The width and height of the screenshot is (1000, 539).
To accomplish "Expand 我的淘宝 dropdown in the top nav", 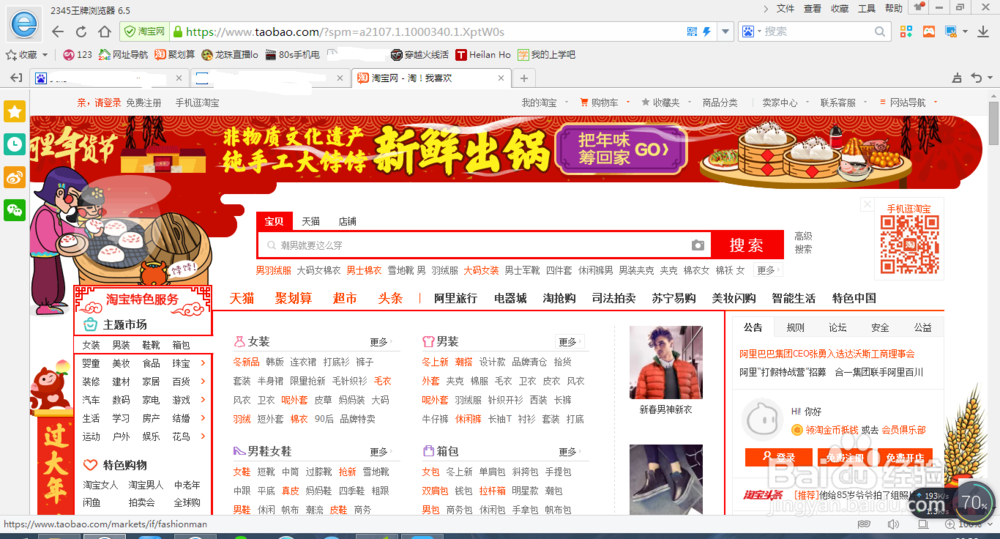I will (566, 102).
